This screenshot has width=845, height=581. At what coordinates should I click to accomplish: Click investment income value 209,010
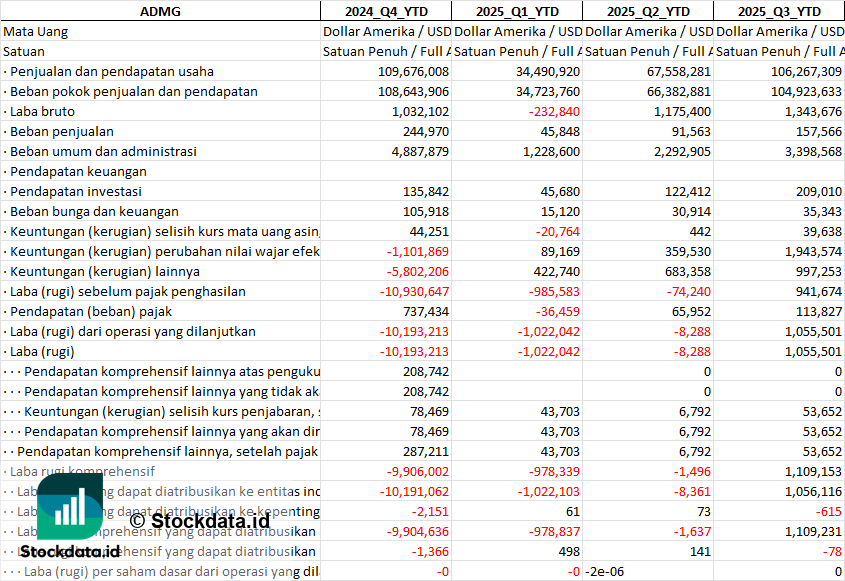click(x=819, y=191)
